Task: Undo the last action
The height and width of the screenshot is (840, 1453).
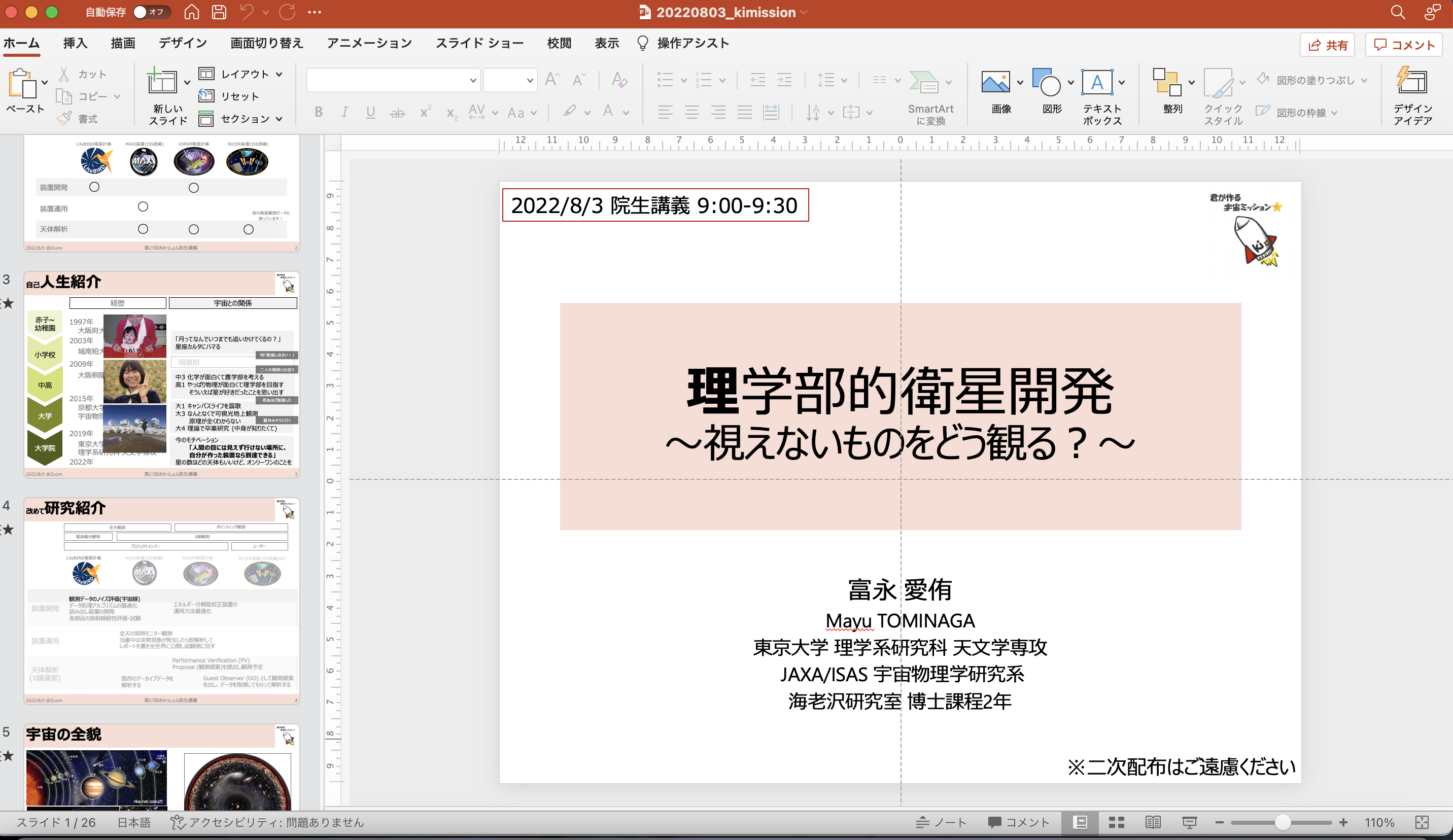Action: click(x=247, y=12)
